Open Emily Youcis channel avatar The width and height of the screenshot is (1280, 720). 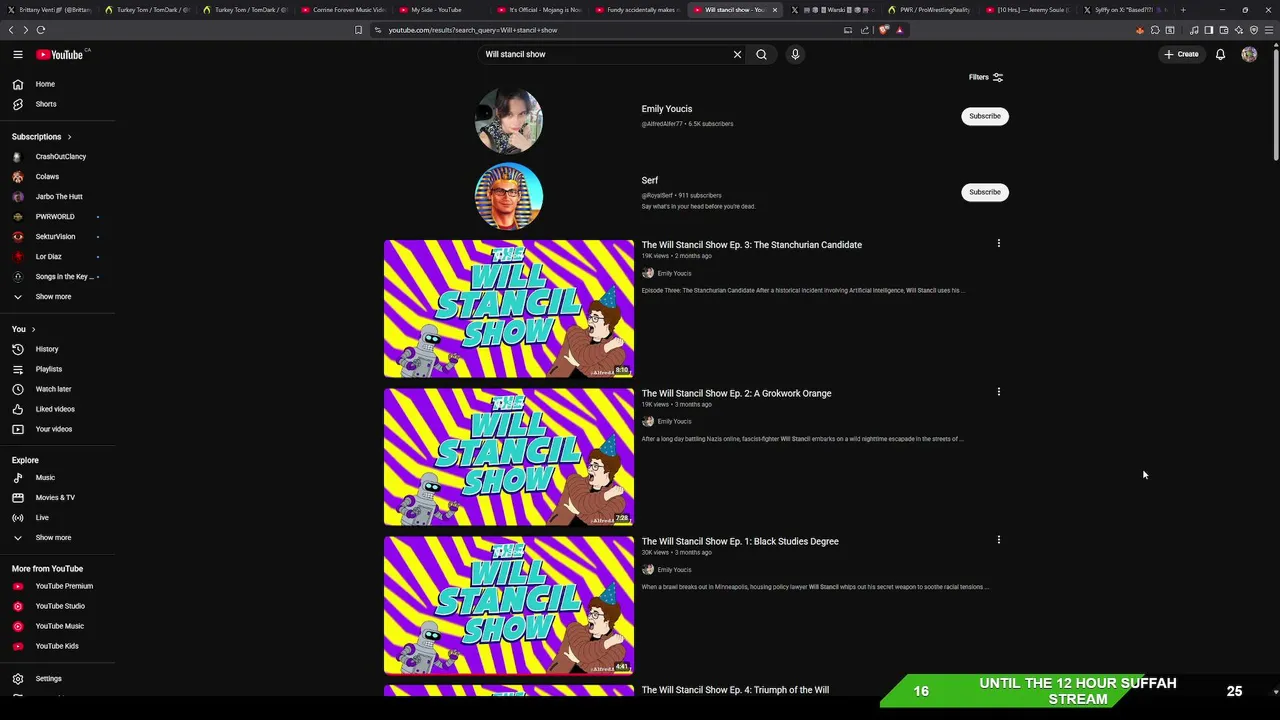pyautogui.click(x=509, y=120)
